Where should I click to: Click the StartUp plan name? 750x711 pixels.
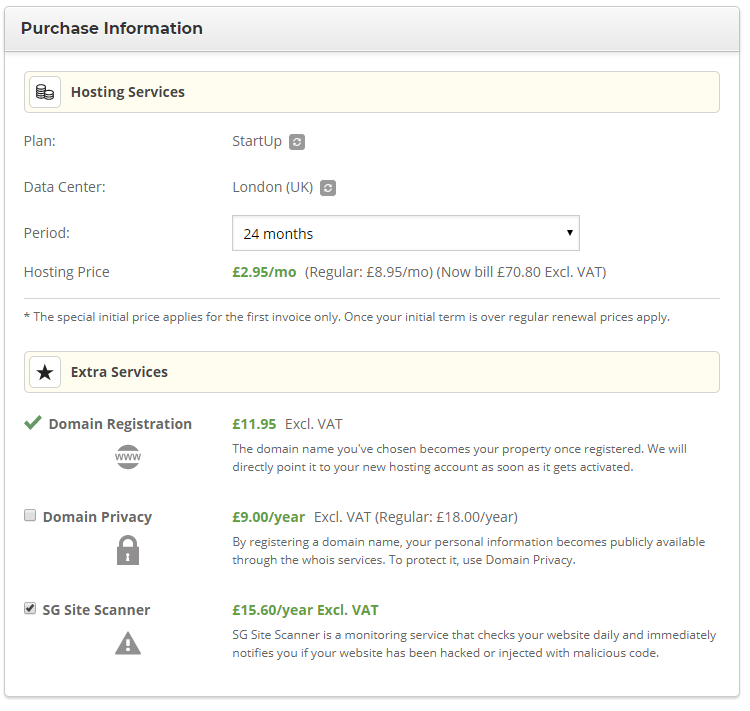coord(257,141)
